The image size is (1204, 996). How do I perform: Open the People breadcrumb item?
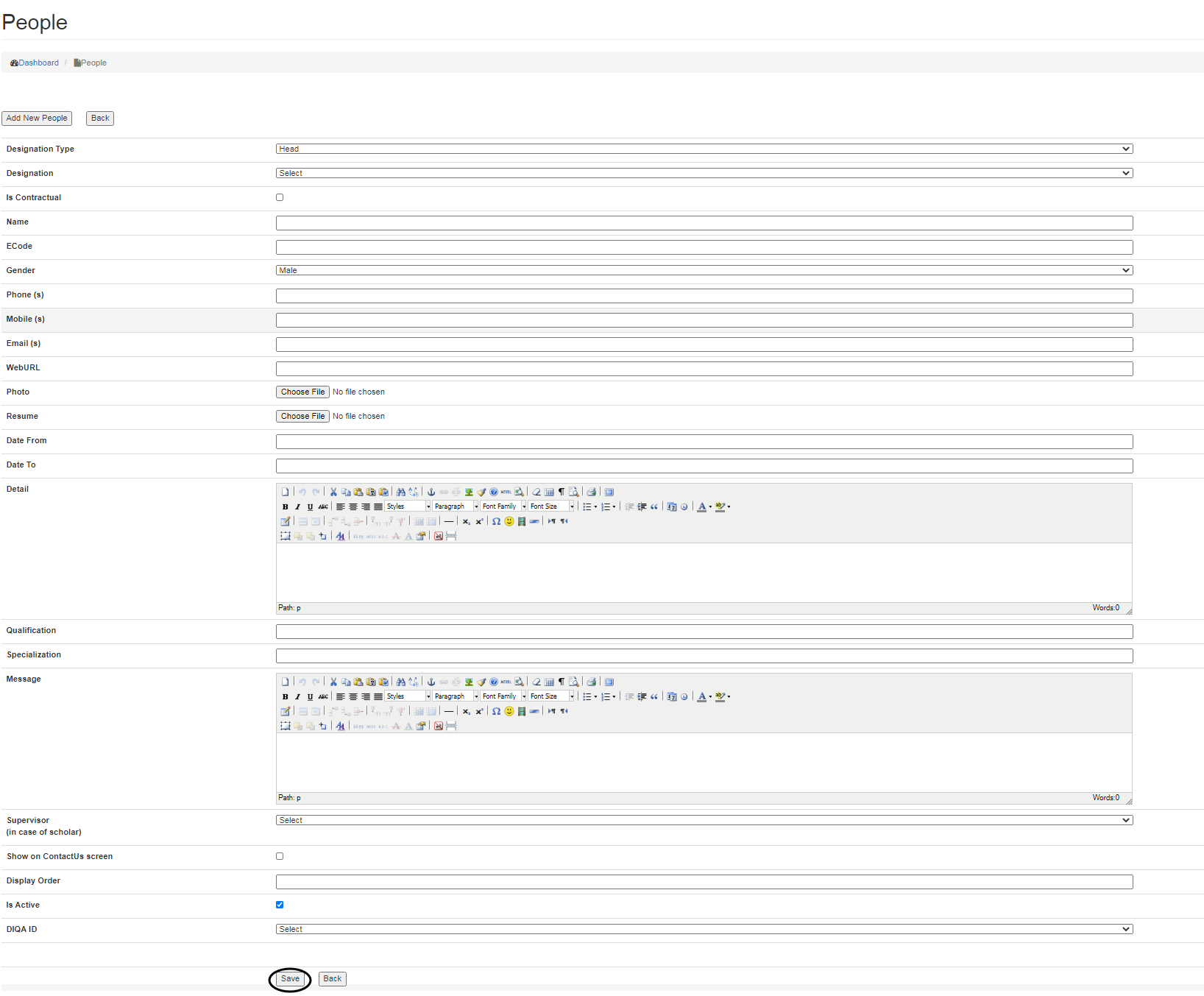pyautogui.click(x=93, y=63)
